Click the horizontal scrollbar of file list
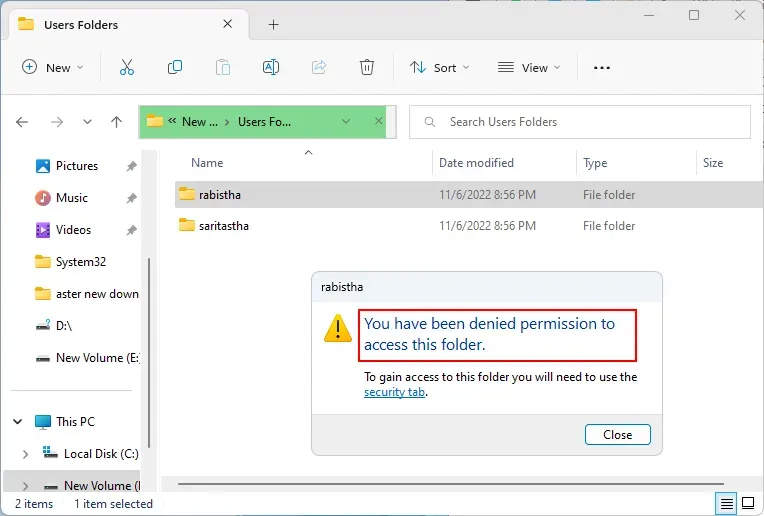 pos(451,484)
